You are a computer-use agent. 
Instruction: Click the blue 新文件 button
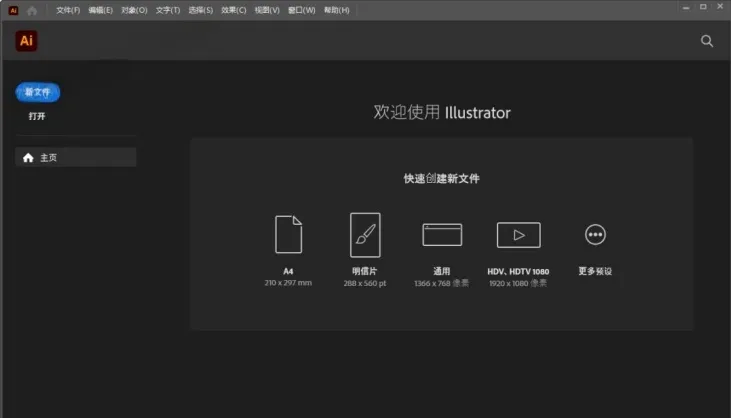[x=38, y=92]
